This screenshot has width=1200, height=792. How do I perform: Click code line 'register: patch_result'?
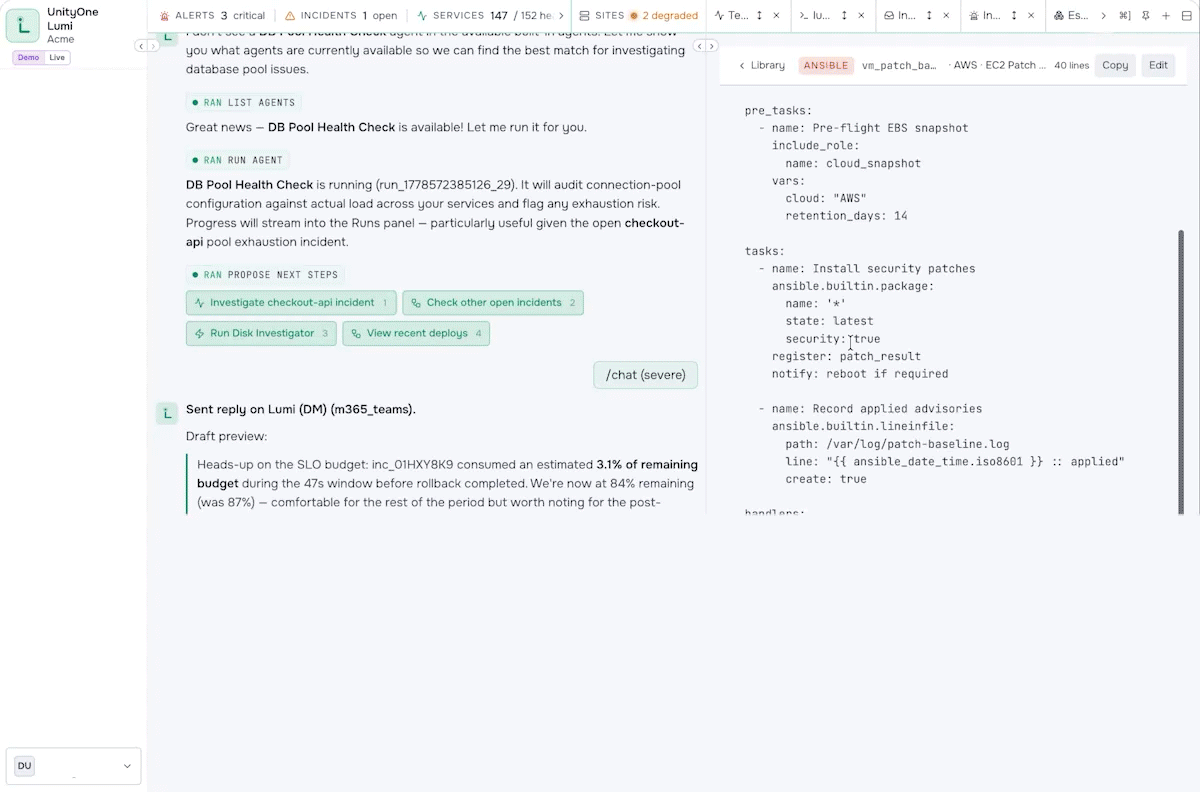click(846, 356)
